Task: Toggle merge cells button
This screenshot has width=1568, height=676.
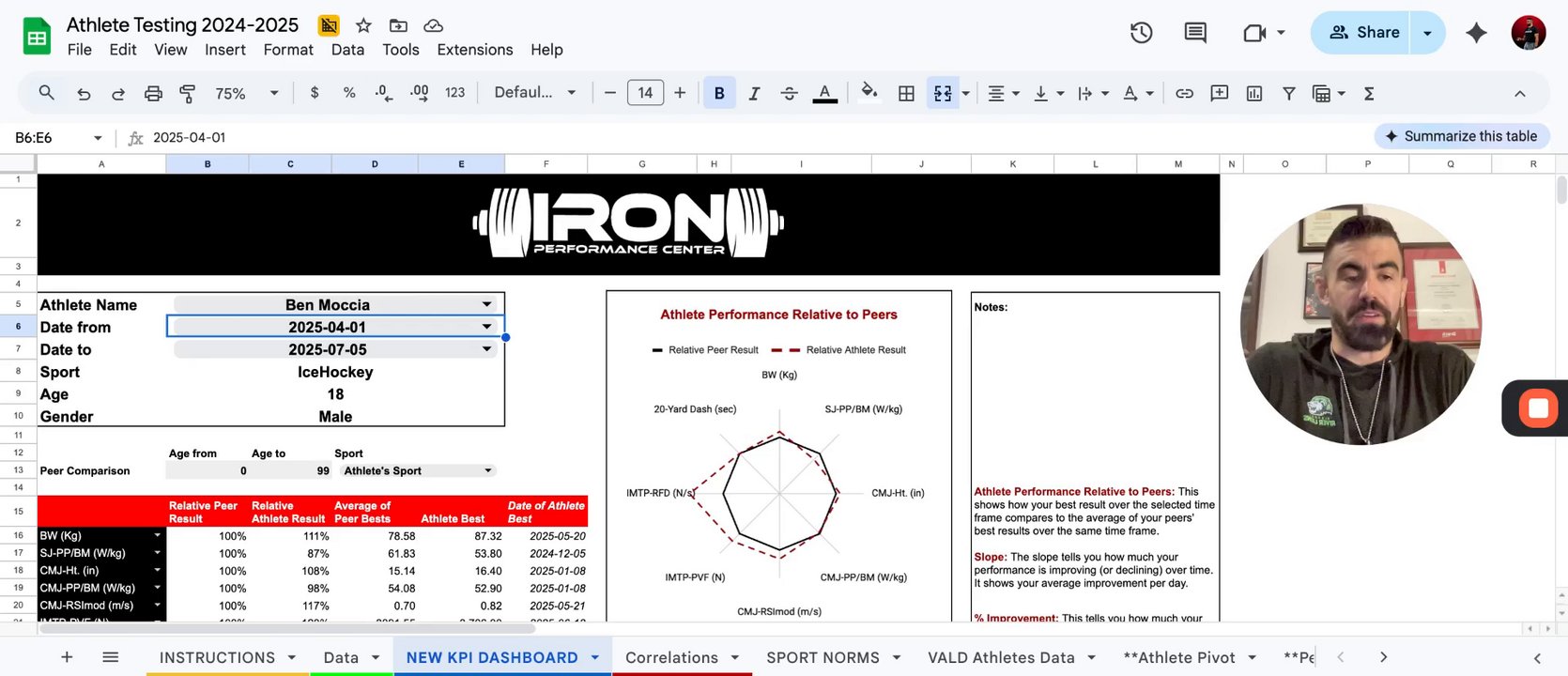Action: pos(943,93)
